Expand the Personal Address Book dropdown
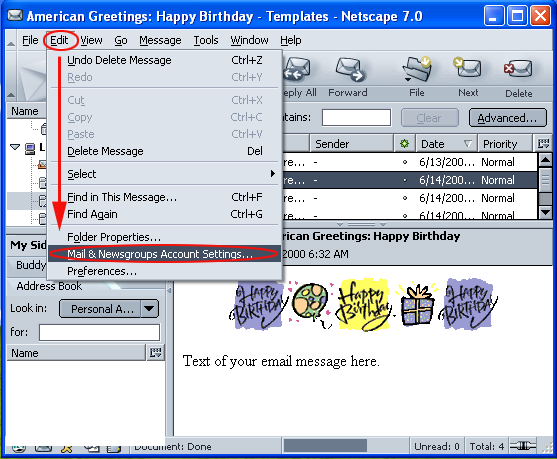Image resolution: width=557 pixels, height=459 pixels. tap(150, 309)
